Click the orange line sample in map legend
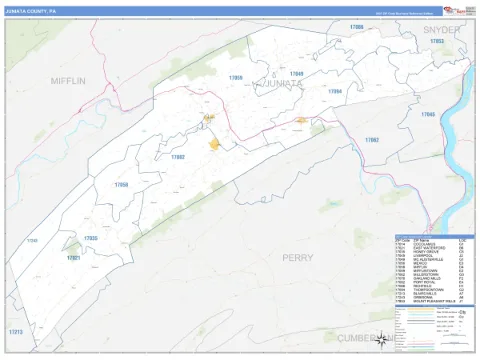480x360 pixels. tap(421, 309)
